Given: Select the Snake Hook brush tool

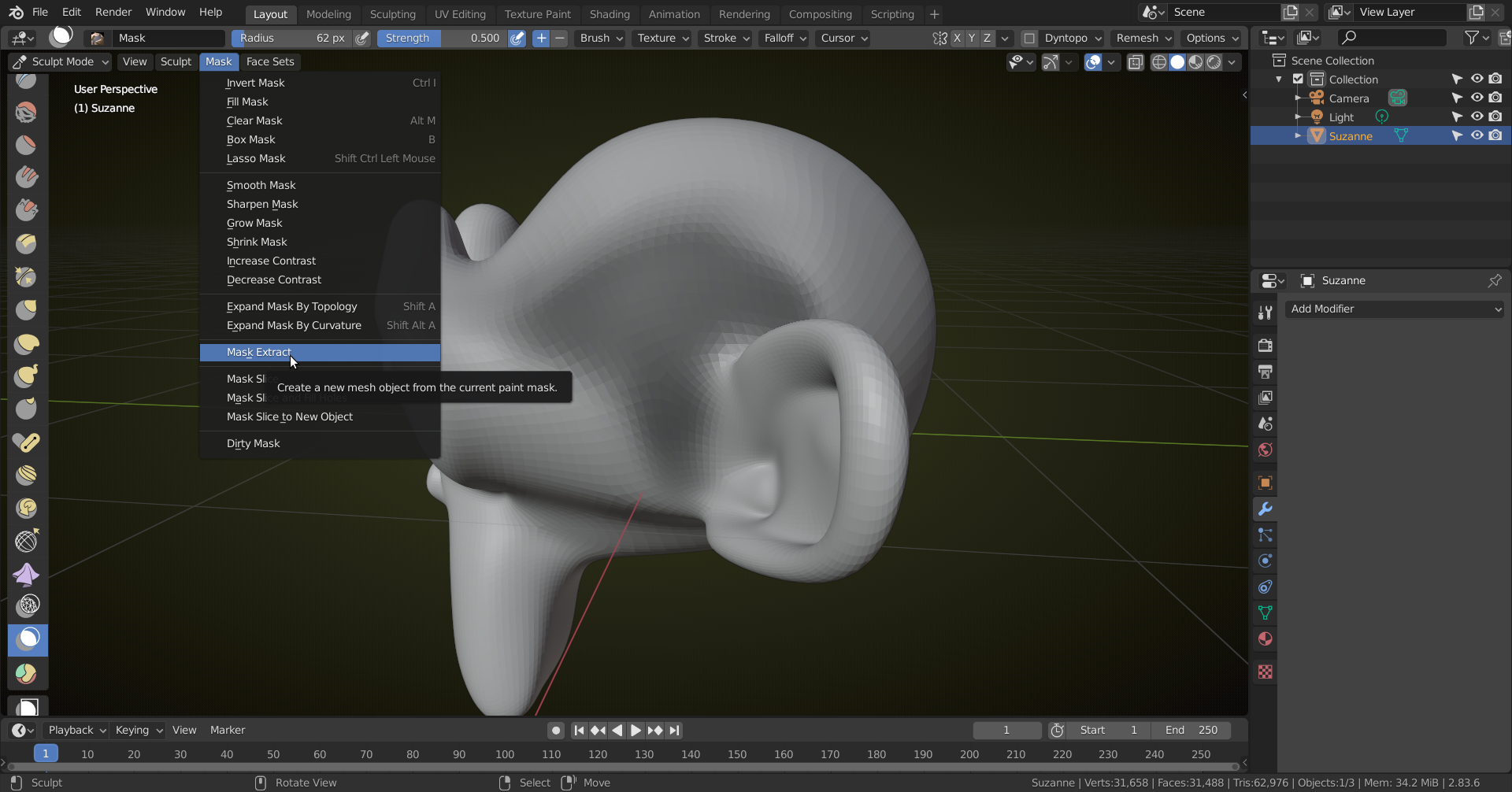Looking at the screenshot, I should tap(27, 376).
